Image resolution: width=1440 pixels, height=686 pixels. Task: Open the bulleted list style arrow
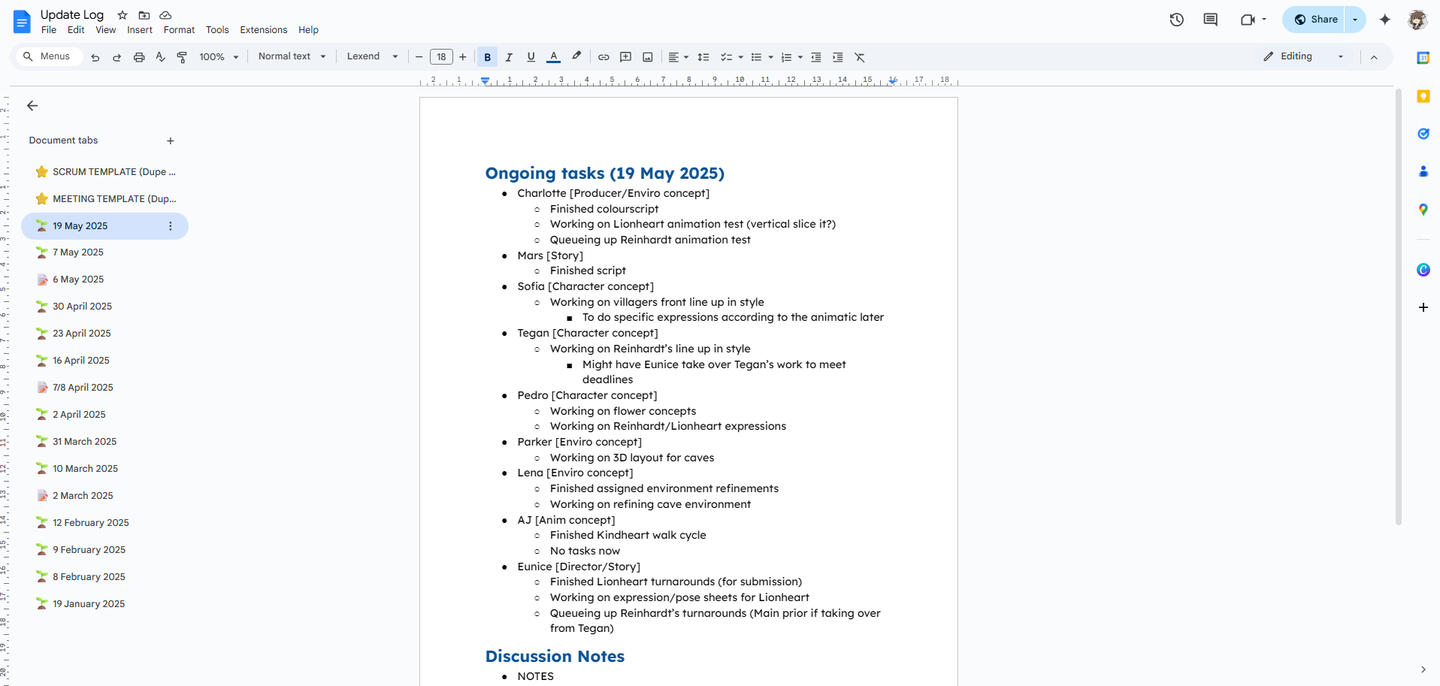(770, 57)
